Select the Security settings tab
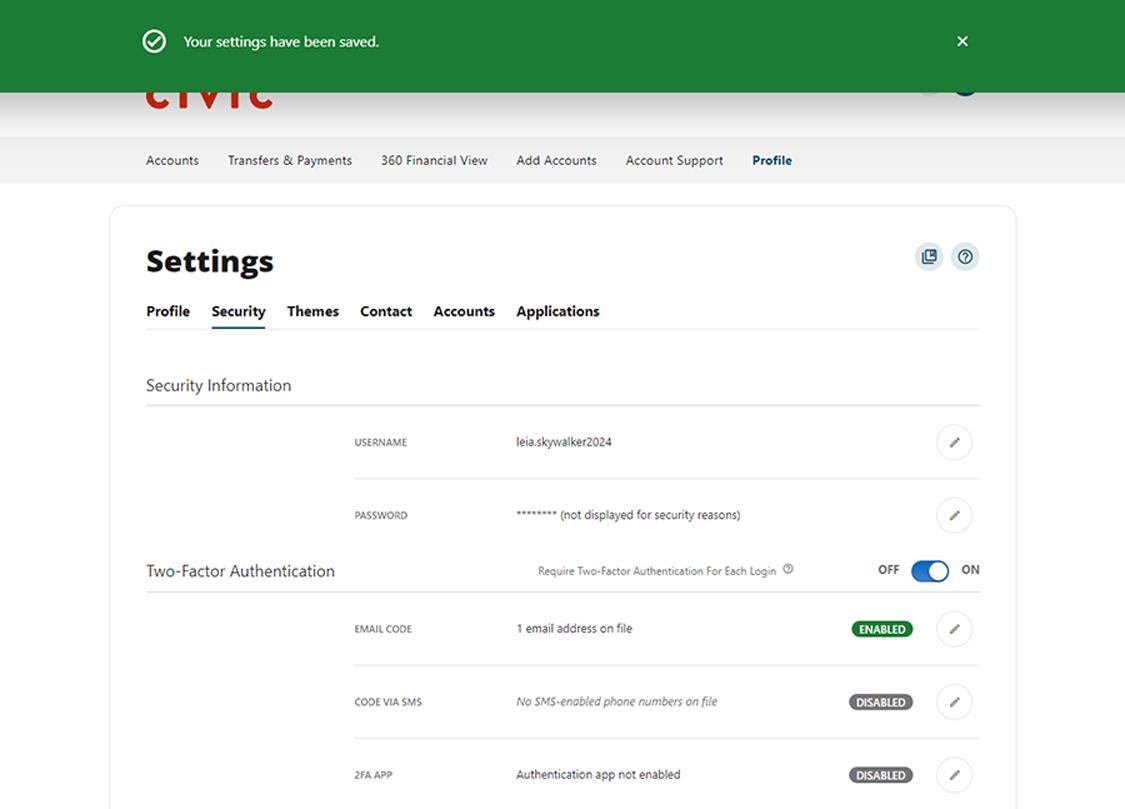Image resolution: width=1125 pixels, height=809 pixels. click(238, 311)
